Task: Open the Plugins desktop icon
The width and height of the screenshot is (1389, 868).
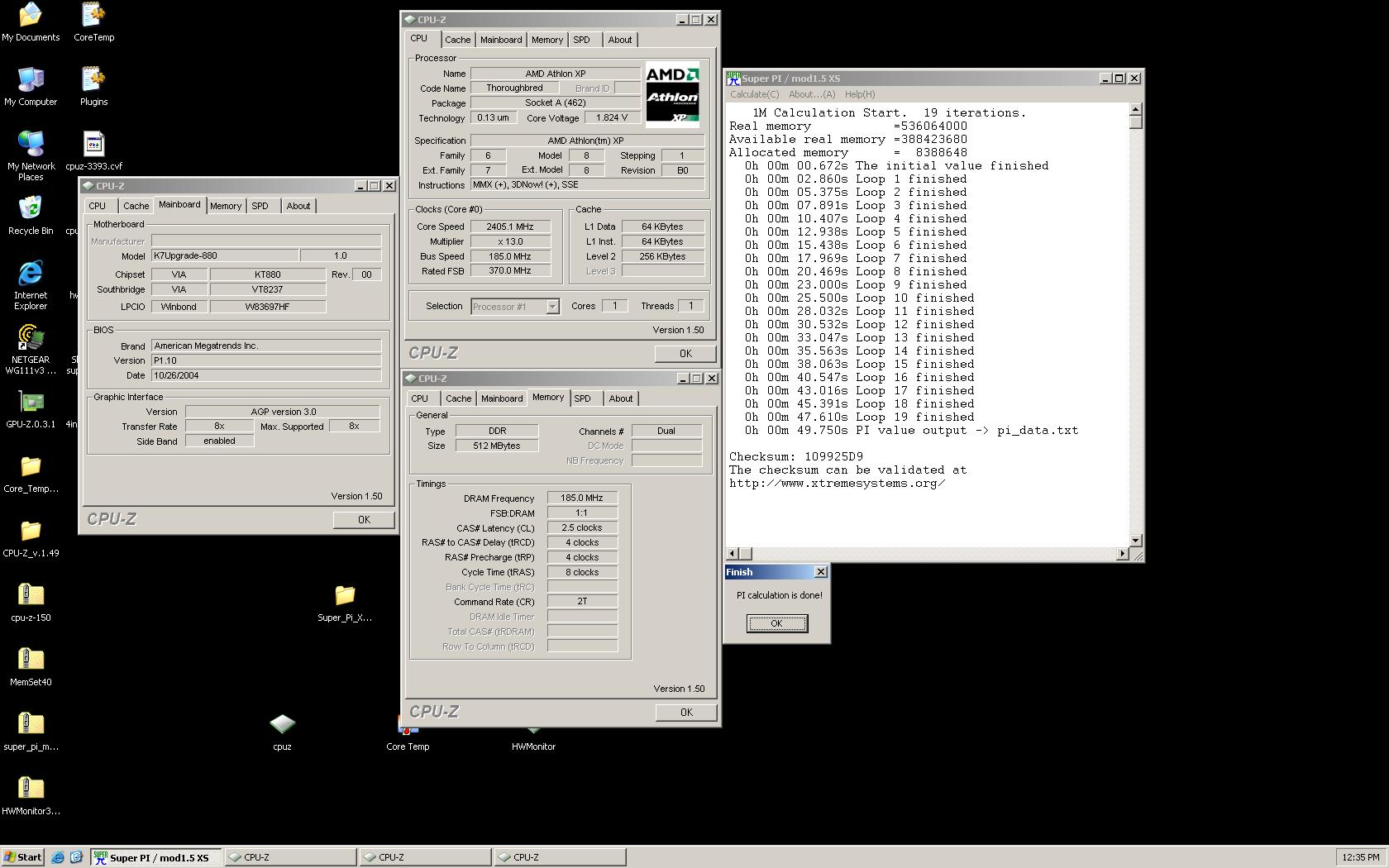Action: pyautogui.click(x=93, y=86)
